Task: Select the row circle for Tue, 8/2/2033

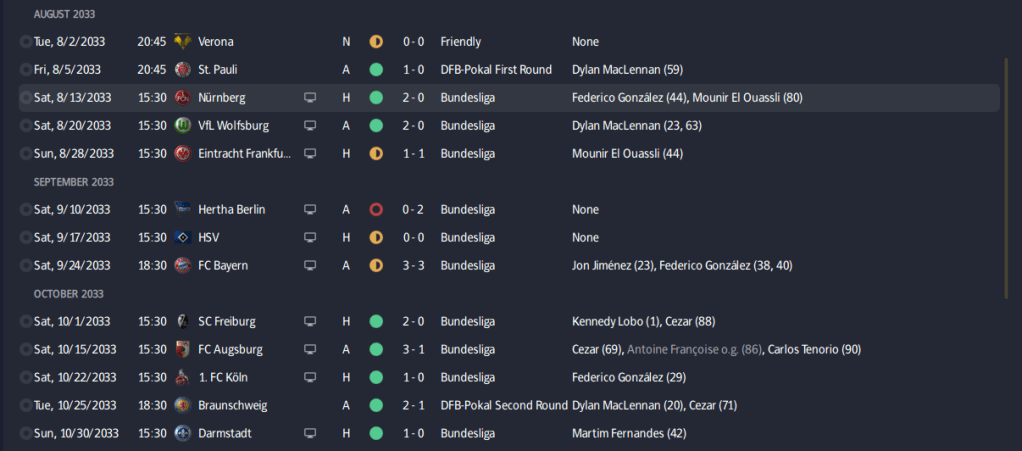Action: point(25,42)
